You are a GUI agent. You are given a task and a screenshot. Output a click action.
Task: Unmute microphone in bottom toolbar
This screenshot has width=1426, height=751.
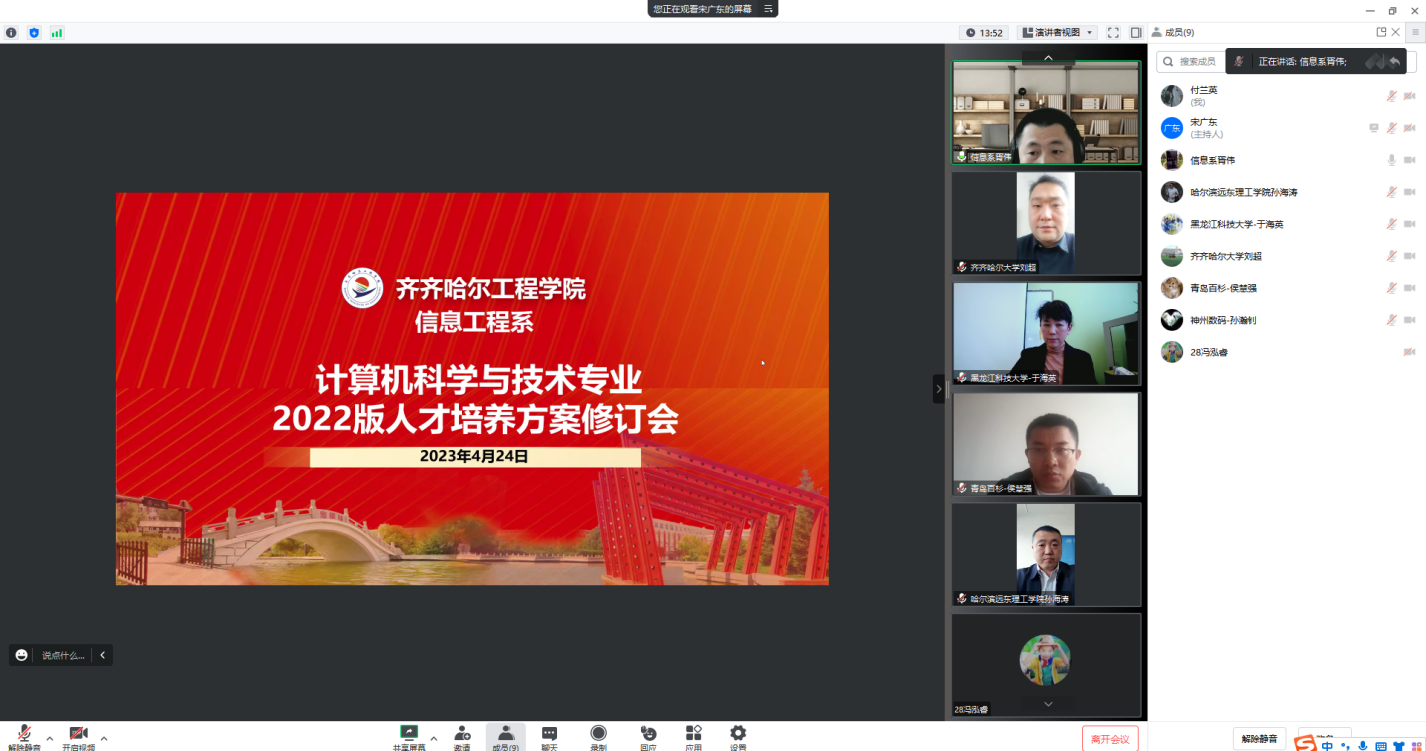pos(24,737)
